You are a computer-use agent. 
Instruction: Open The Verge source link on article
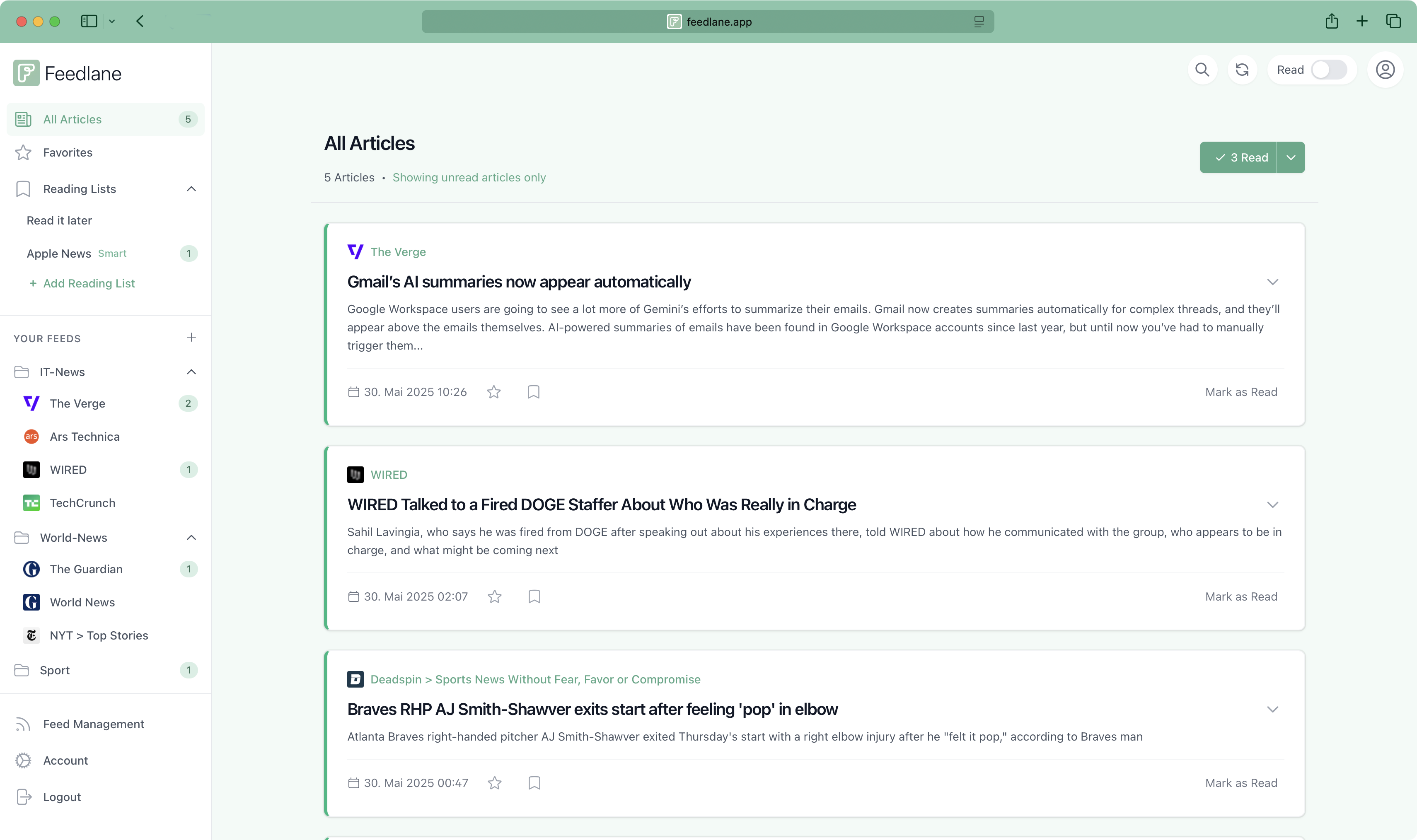point(398,252)
